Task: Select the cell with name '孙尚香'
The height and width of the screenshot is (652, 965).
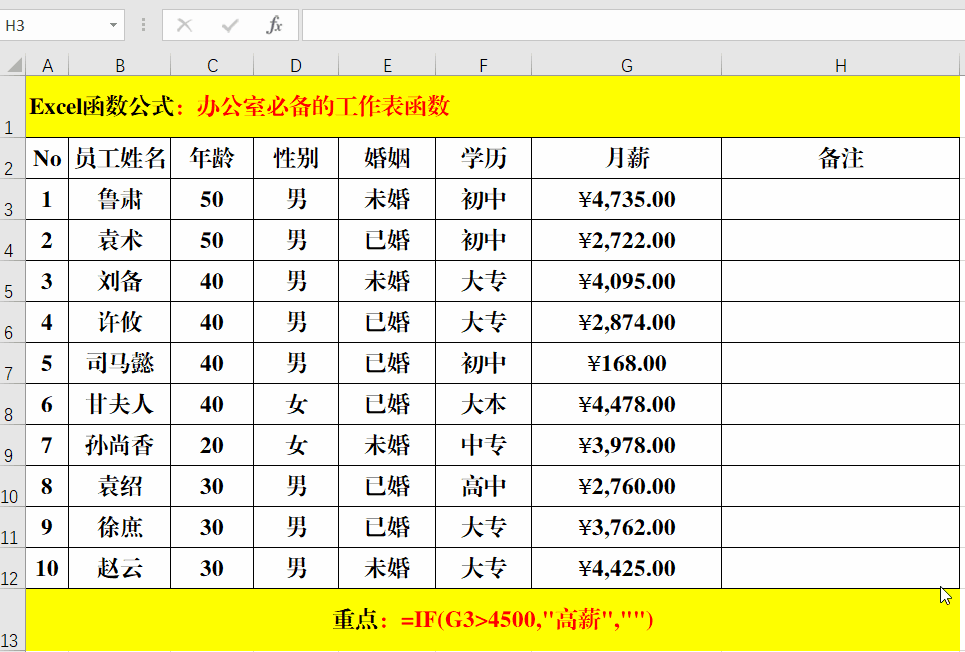Action: coord(119,445)
